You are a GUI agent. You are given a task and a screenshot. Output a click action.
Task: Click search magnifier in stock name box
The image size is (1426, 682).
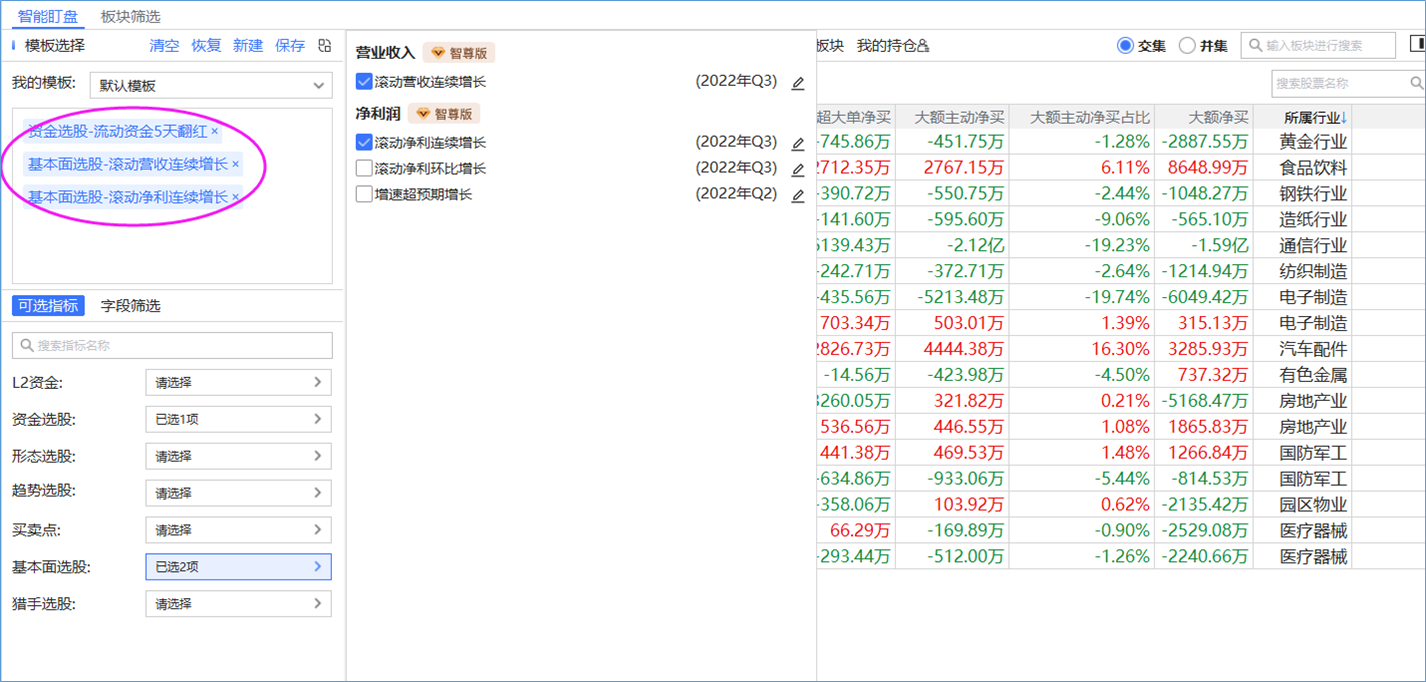pyautogui.click(x=1416, y=84)
